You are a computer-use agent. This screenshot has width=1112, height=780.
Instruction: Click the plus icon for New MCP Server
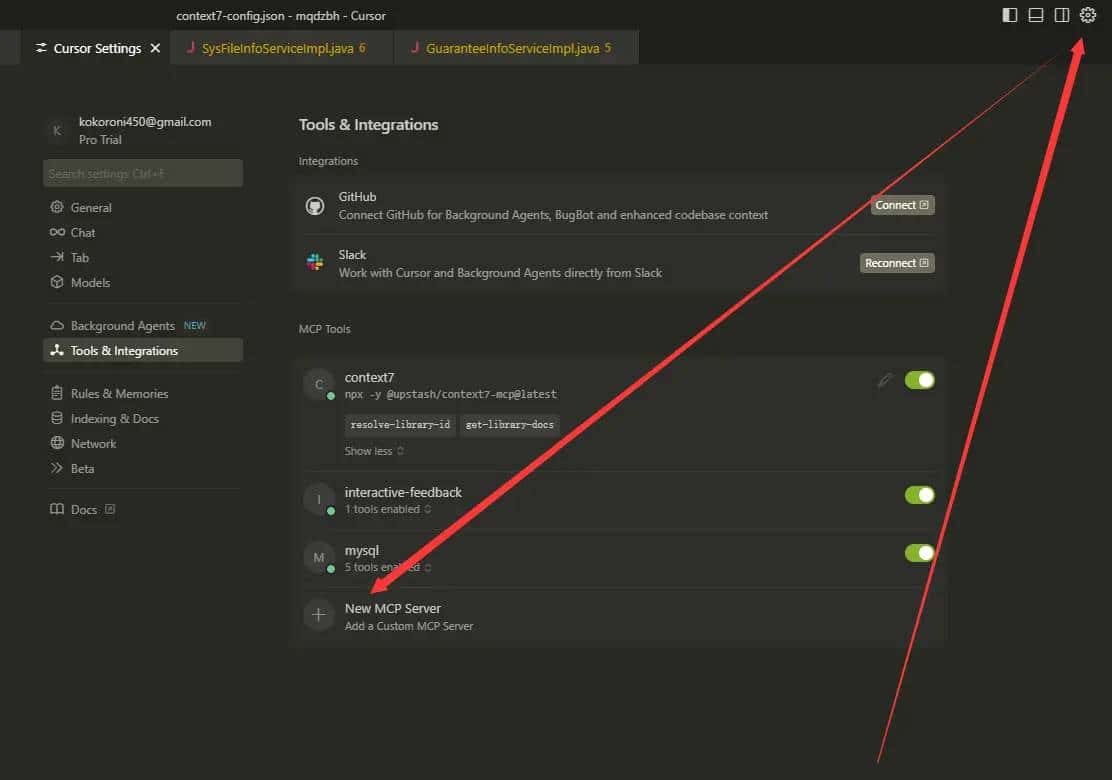318,615
